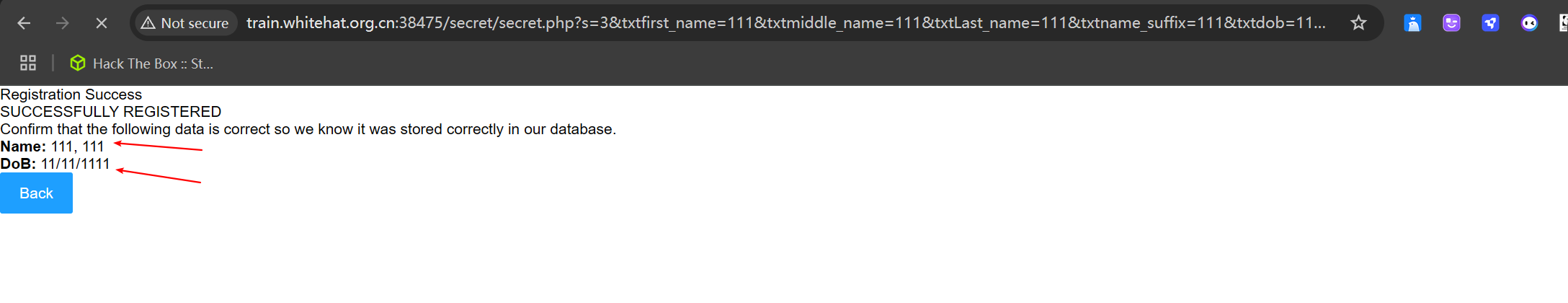The height and width of the screenshot is (303, 1568).
Task: Focus the address bar URL text
Action: pyautogui.click(x=785, y=23)
